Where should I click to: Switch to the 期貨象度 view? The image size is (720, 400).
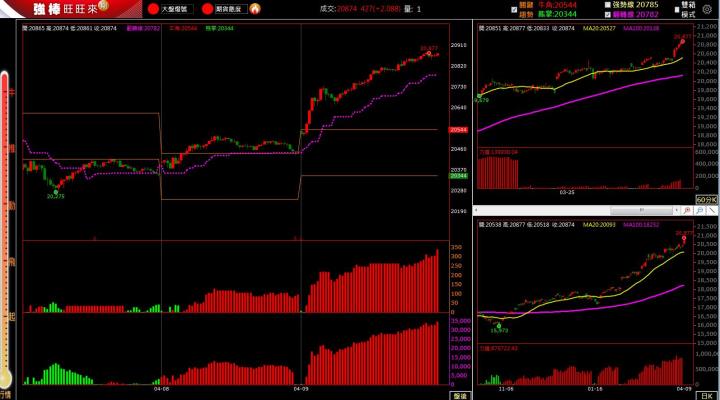coord(228,8)
